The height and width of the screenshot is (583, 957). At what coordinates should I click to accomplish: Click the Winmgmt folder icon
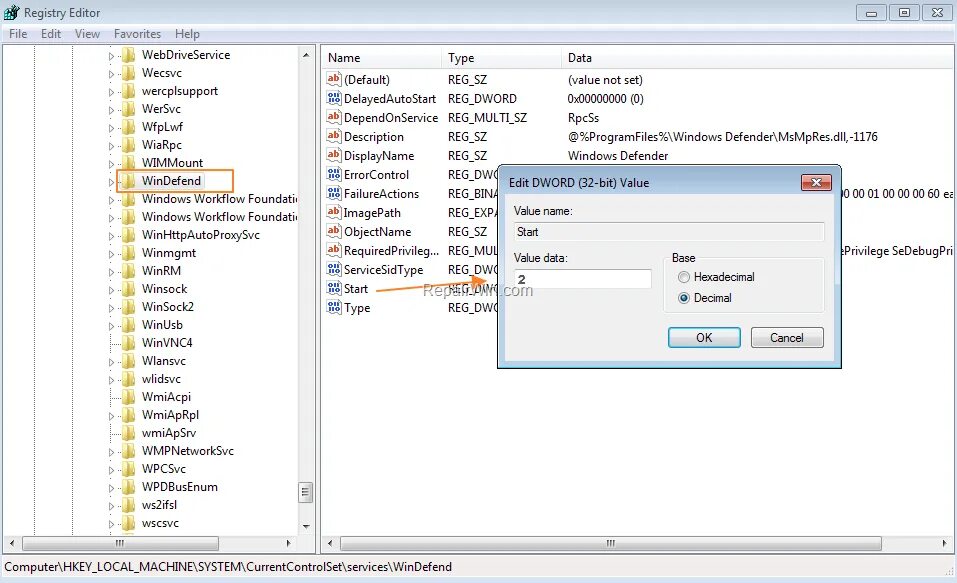[x=128, y=253]
